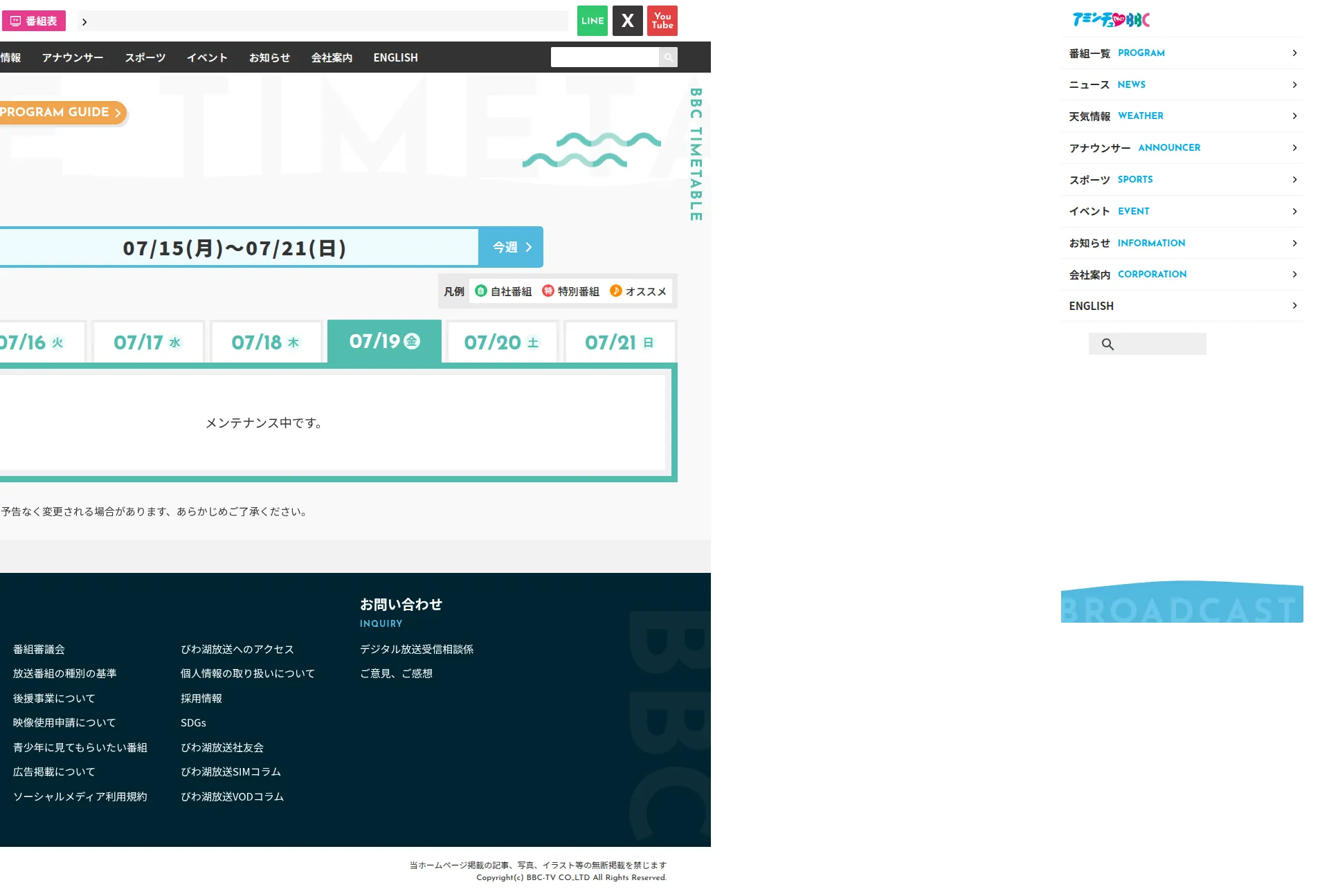Open ご意見、ご感想 footer link

[x=396, y=673]
